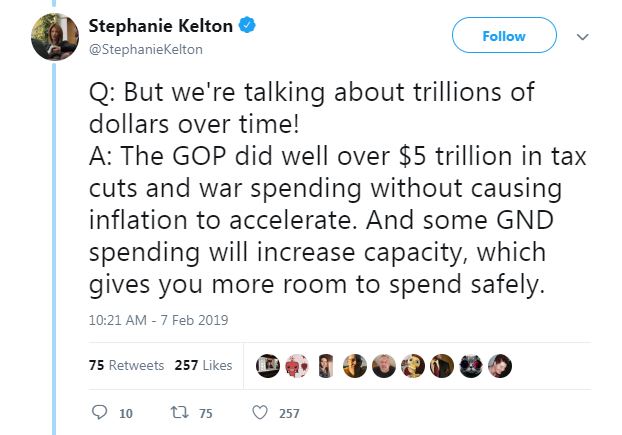Click the blue verified badge
The width and height of the screenshot is (622, 435).
(247, 25)
